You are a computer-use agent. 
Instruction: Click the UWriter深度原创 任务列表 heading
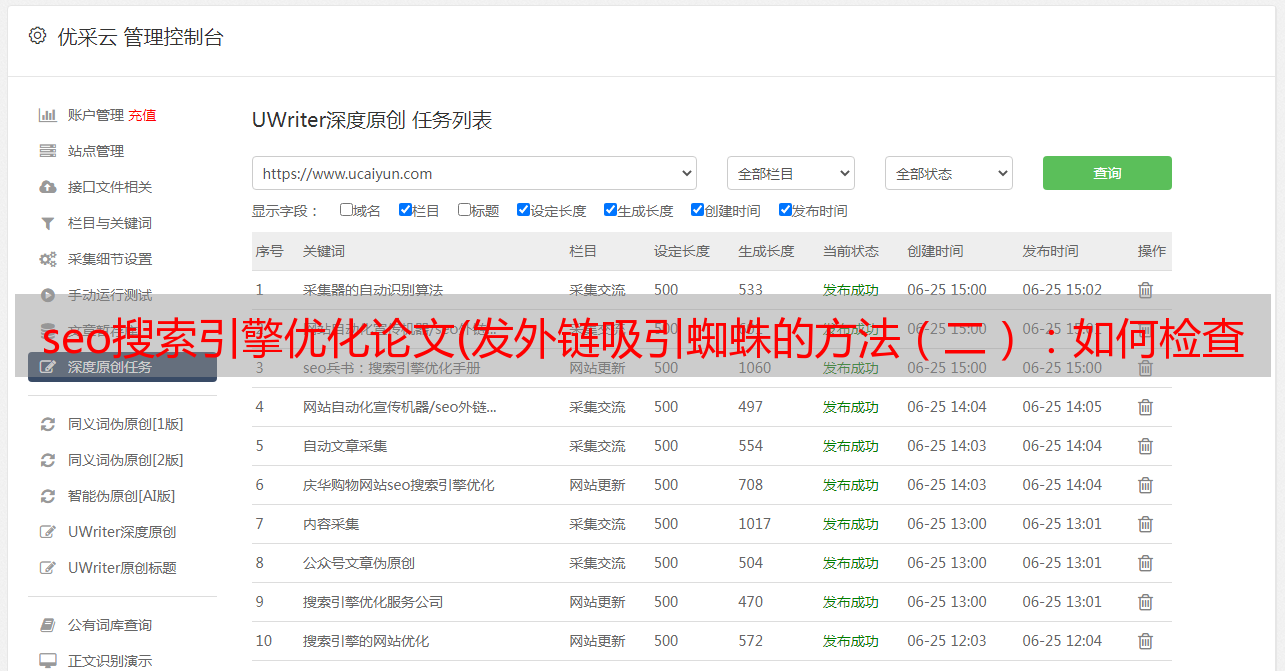pos(372,120)
